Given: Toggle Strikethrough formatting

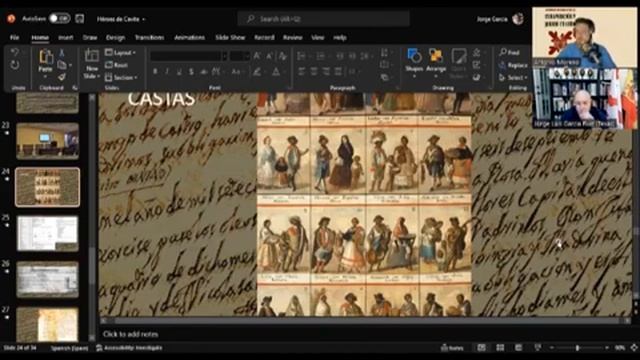Looking at the screenshot, I should click(203, 72).
